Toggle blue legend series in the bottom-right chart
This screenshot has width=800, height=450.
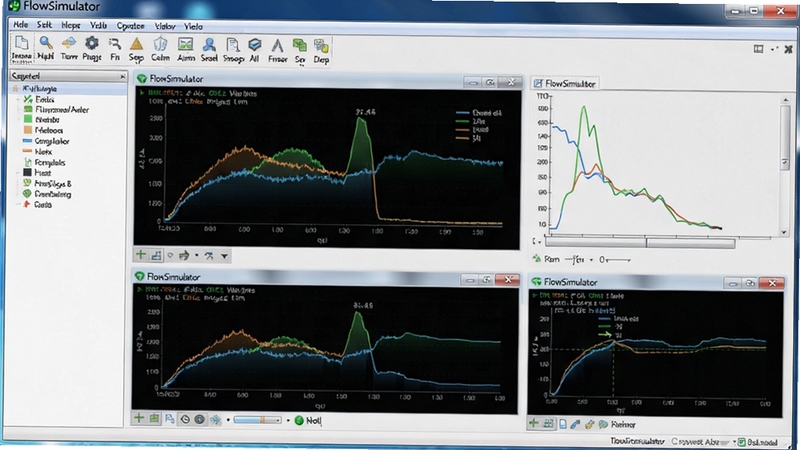point(617,318)
